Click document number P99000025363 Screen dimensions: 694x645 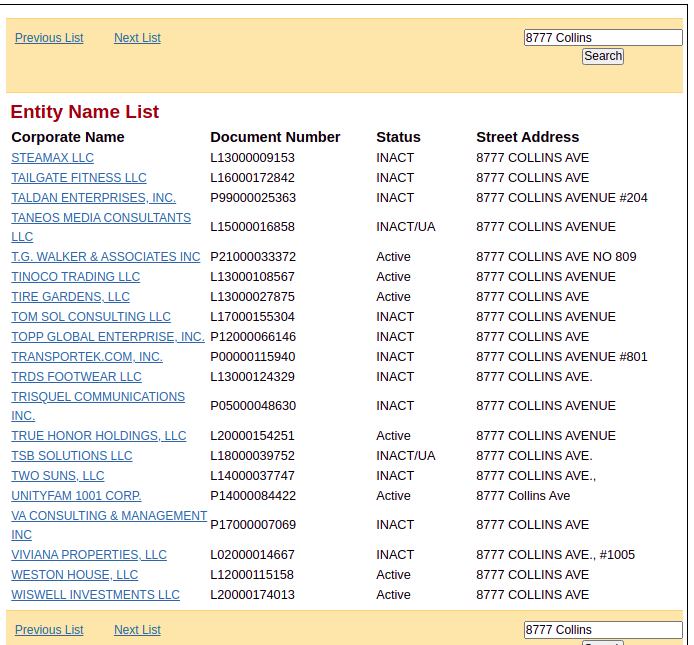click(253, 198)
